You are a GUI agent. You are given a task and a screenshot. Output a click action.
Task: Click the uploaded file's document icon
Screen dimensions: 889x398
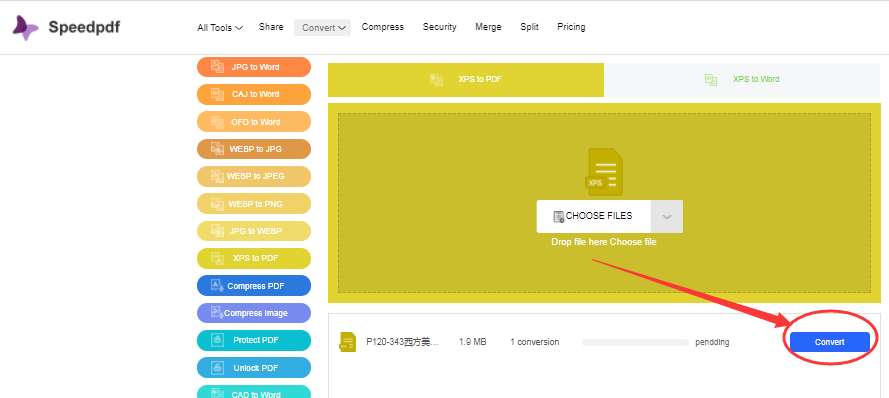click(x=347, y=342)
